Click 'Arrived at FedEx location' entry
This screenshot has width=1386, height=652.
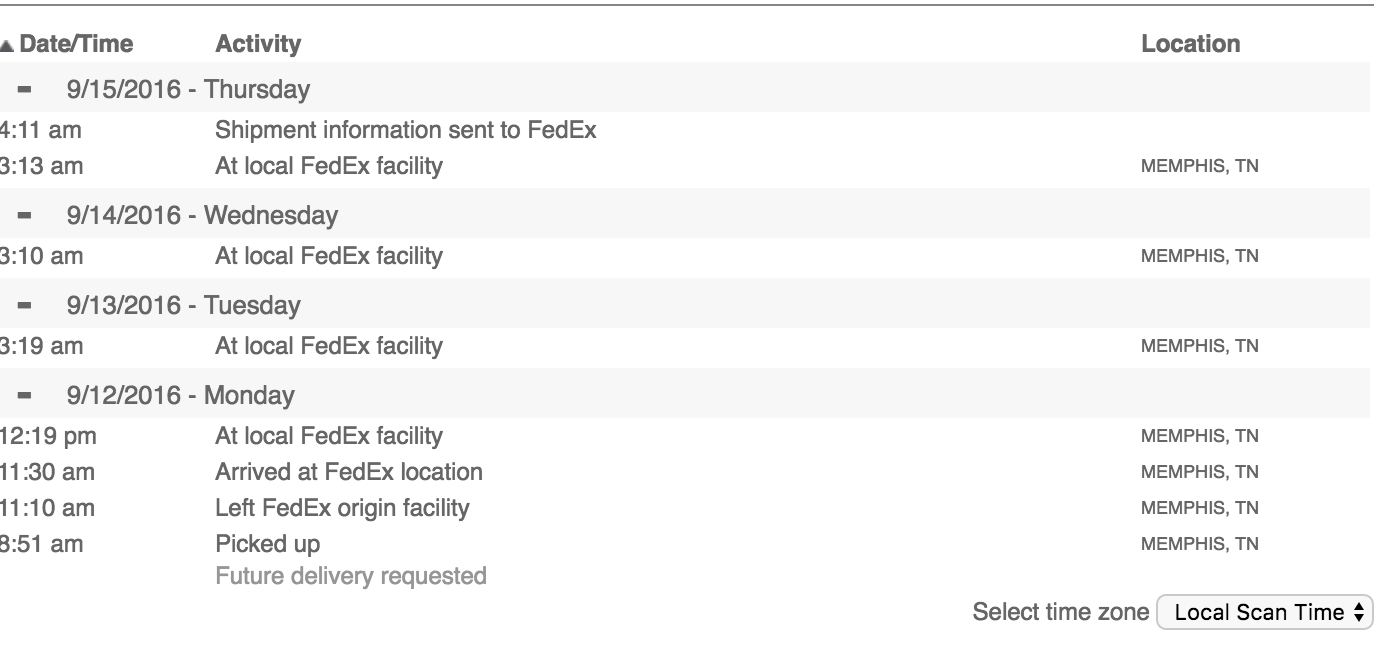[349, 472]
